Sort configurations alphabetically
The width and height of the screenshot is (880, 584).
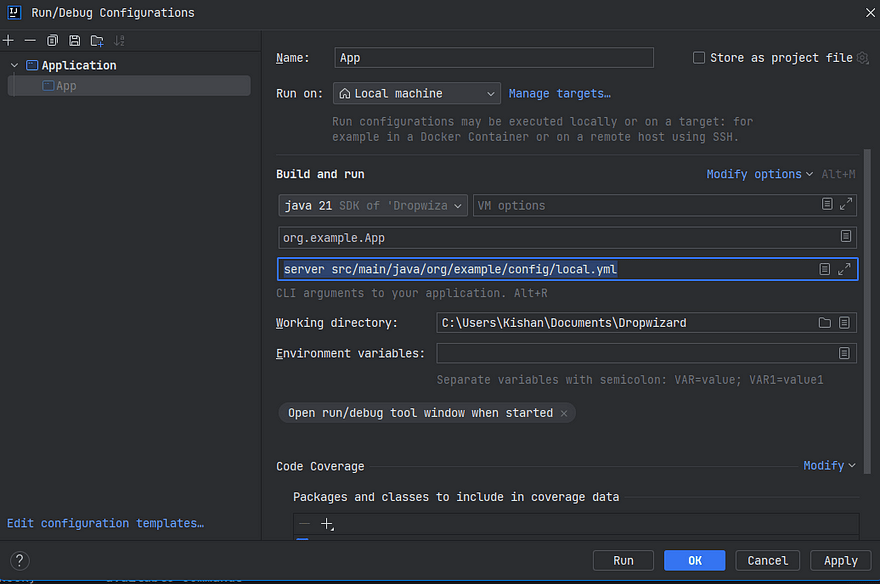pyautogui.click(x=118, y=40)
